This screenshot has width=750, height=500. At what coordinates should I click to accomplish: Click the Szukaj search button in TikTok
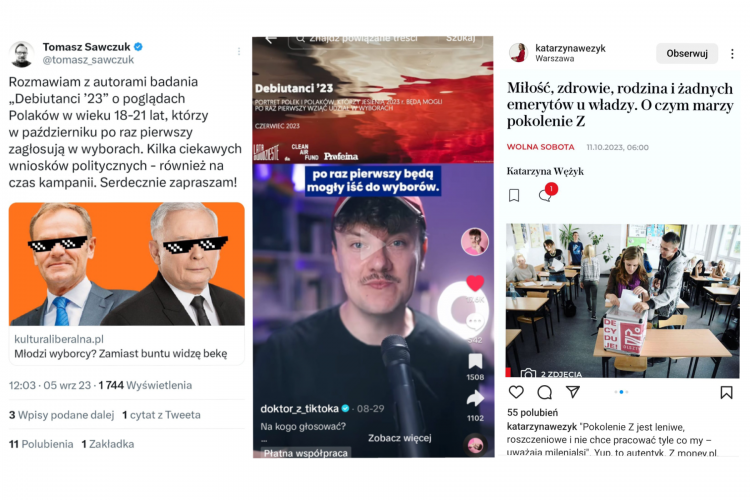[x=461, y=38]
